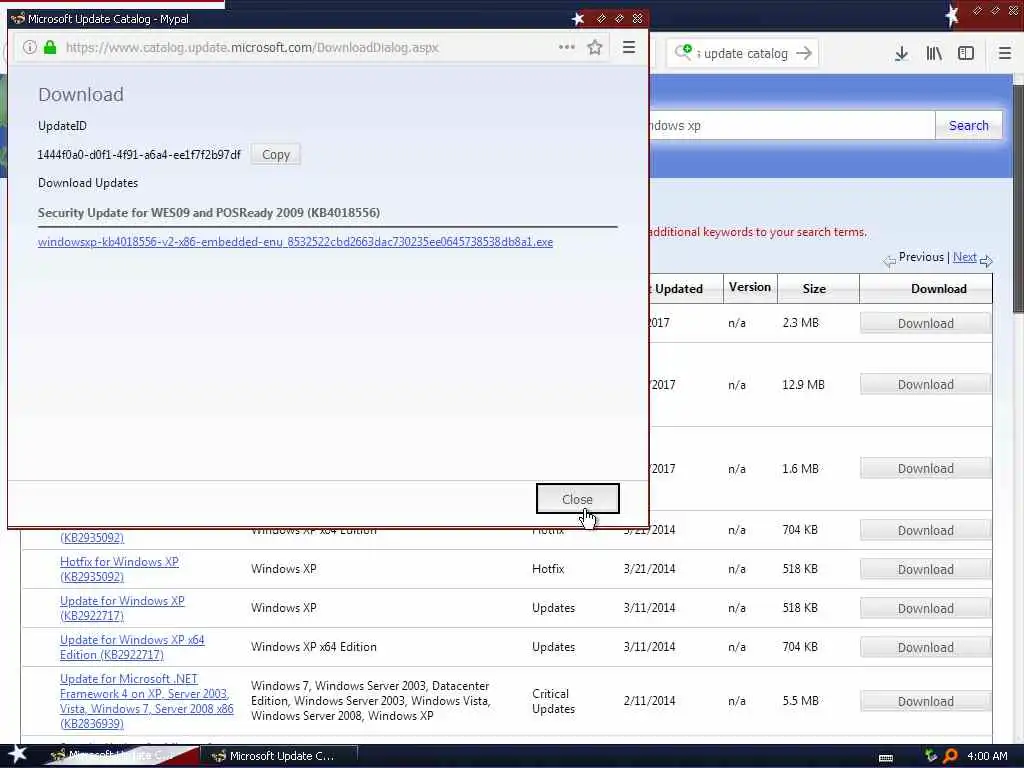The height and width of the screenshot is (768, 1024).
Task: Click 'Windows XP x64 Edition' product cell
Action: 313,647
